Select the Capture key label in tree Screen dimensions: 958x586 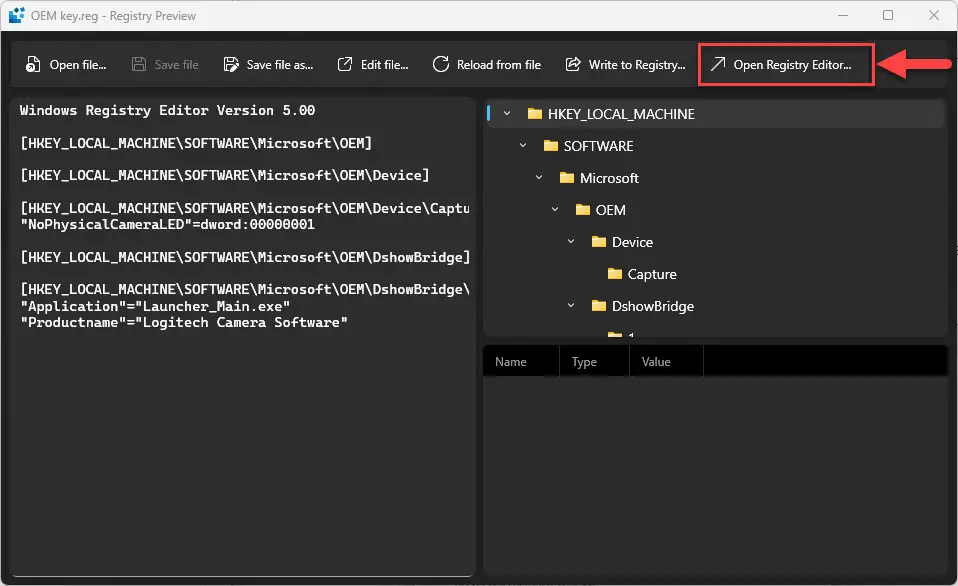coord(652,274)
